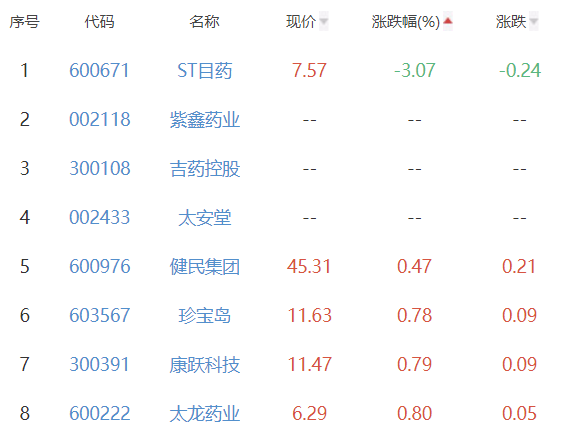Click row number 1
This screenshot has height=442, width=565.
point(24,70)
